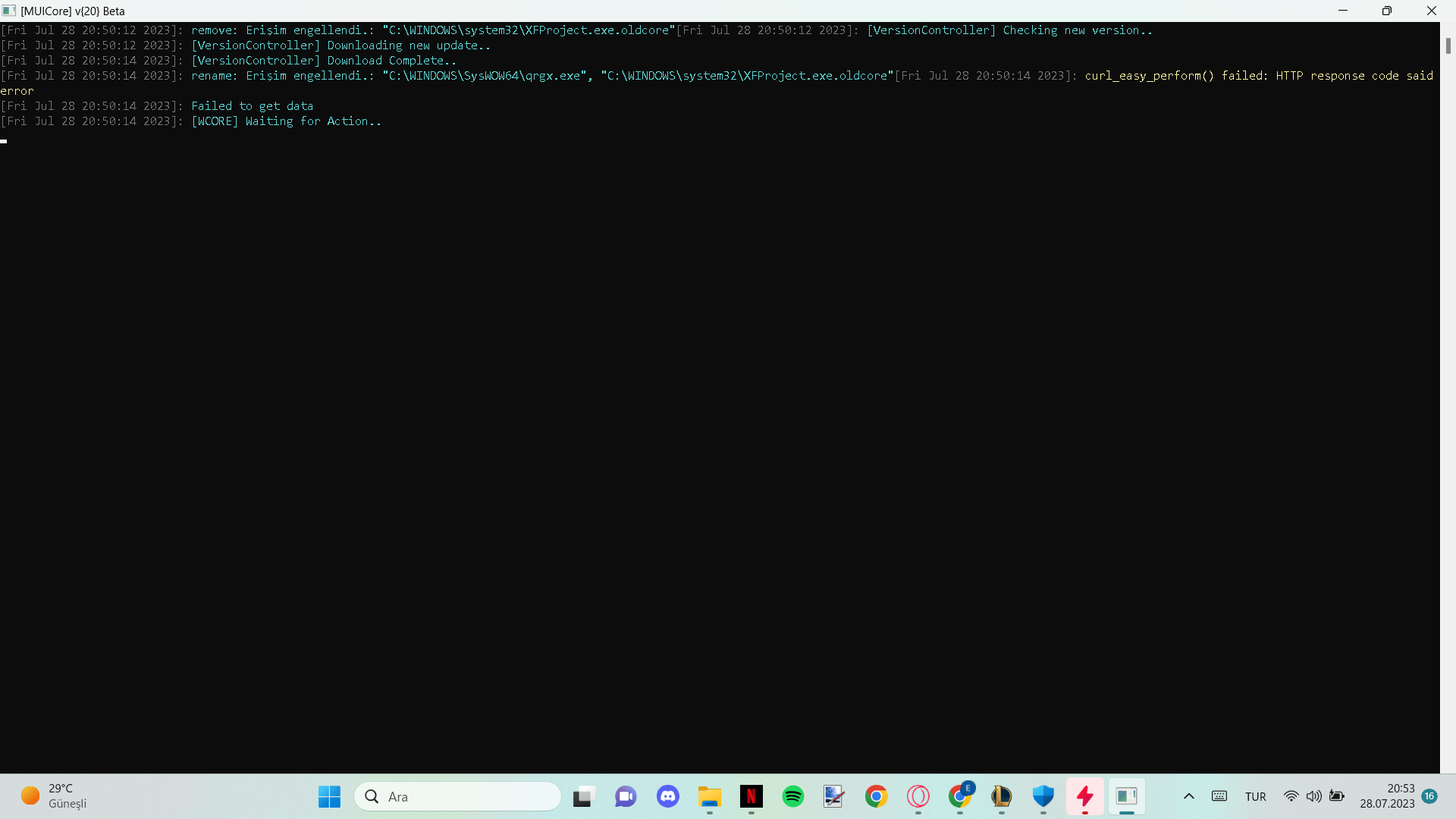Open Opera GX browser from taskbar
1456x819 pixels.
coord(918,796)
